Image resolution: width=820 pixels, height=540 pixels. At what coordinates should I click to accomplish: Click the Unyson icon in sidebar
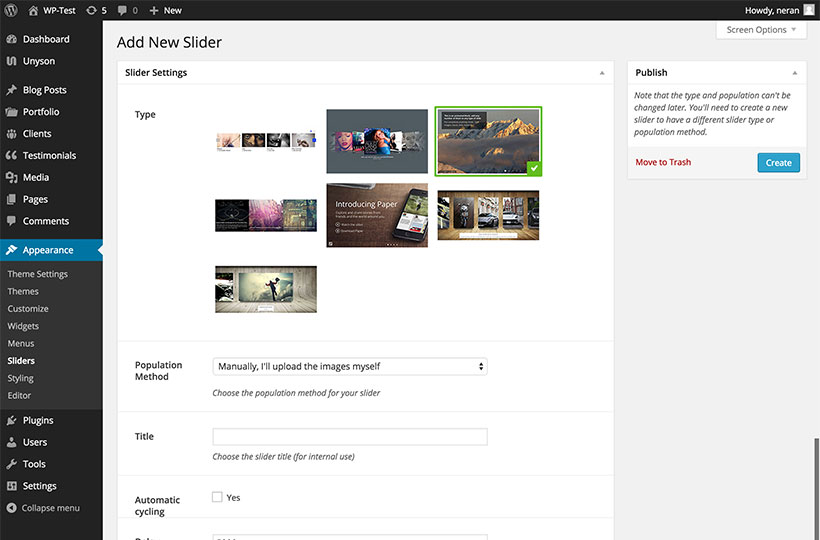[12, 61]
